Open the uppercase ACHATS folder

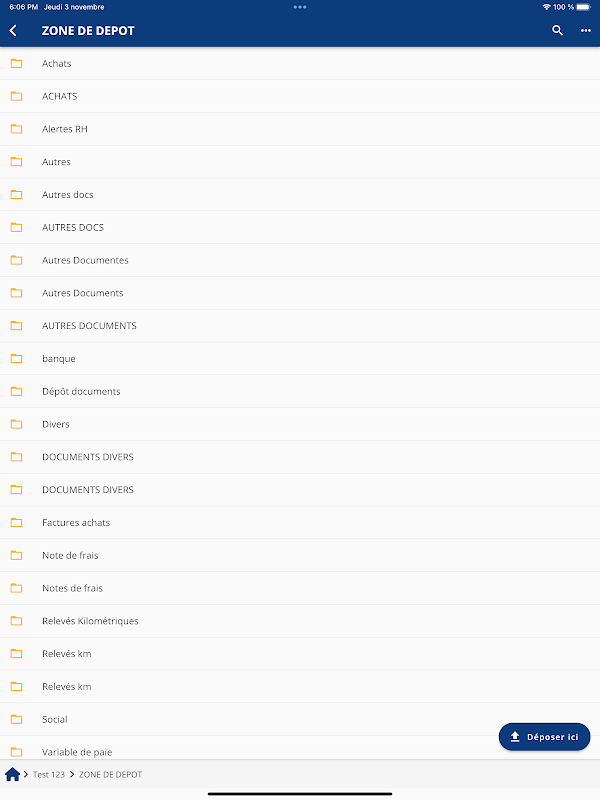pos(300,96)
